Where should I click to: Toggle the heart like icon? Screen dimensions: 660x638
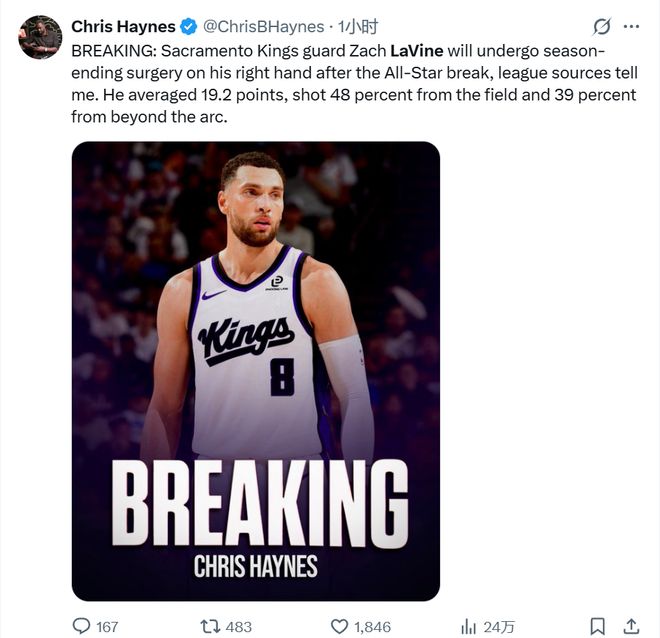click(339, 626)
